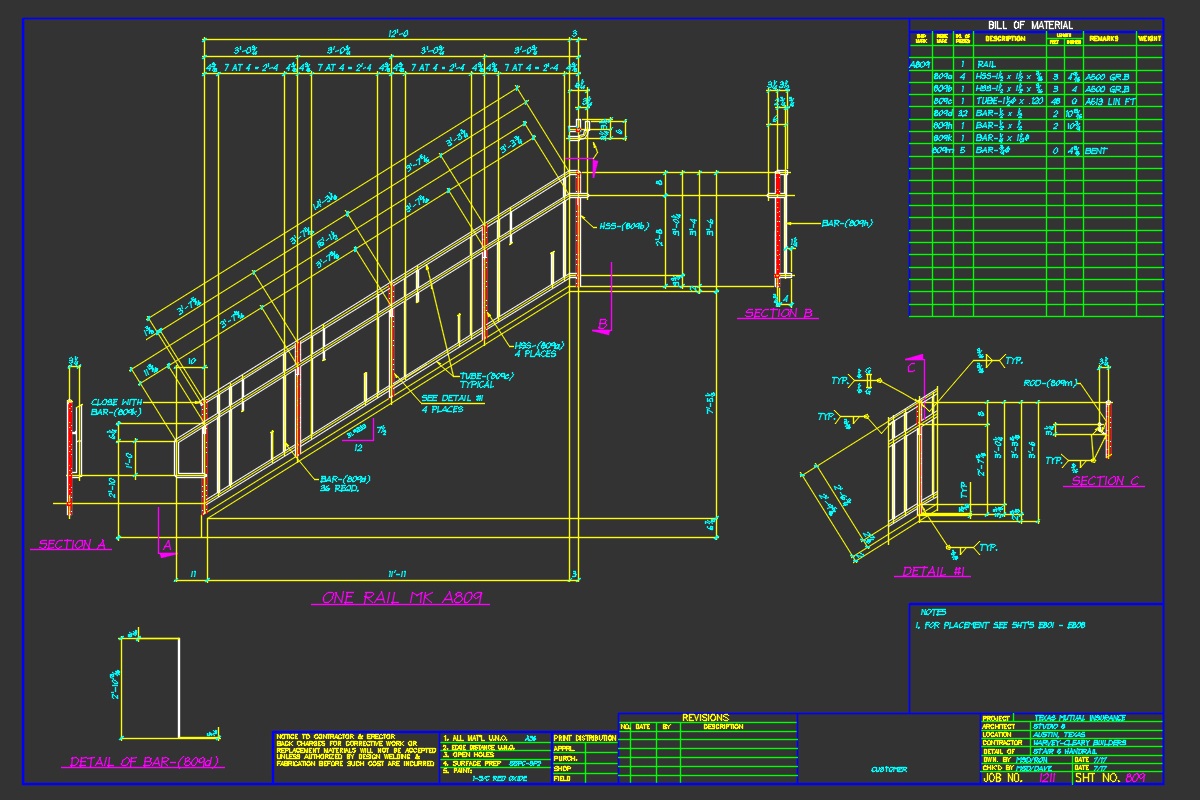
Task: Click the 'PRINT DISTRIBUTION' header
Action: click(584, 737)
